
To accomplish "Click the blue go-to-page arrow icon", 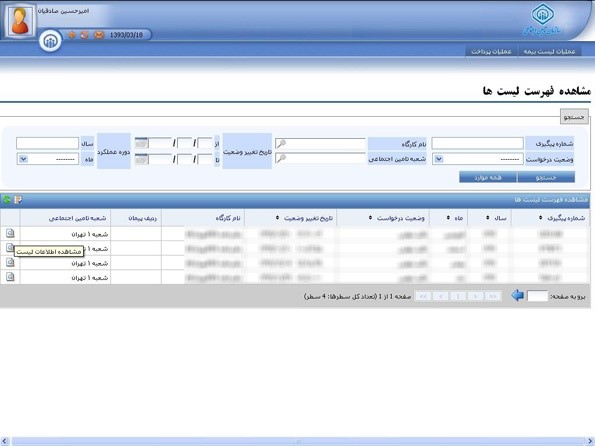I will [518, 295].
